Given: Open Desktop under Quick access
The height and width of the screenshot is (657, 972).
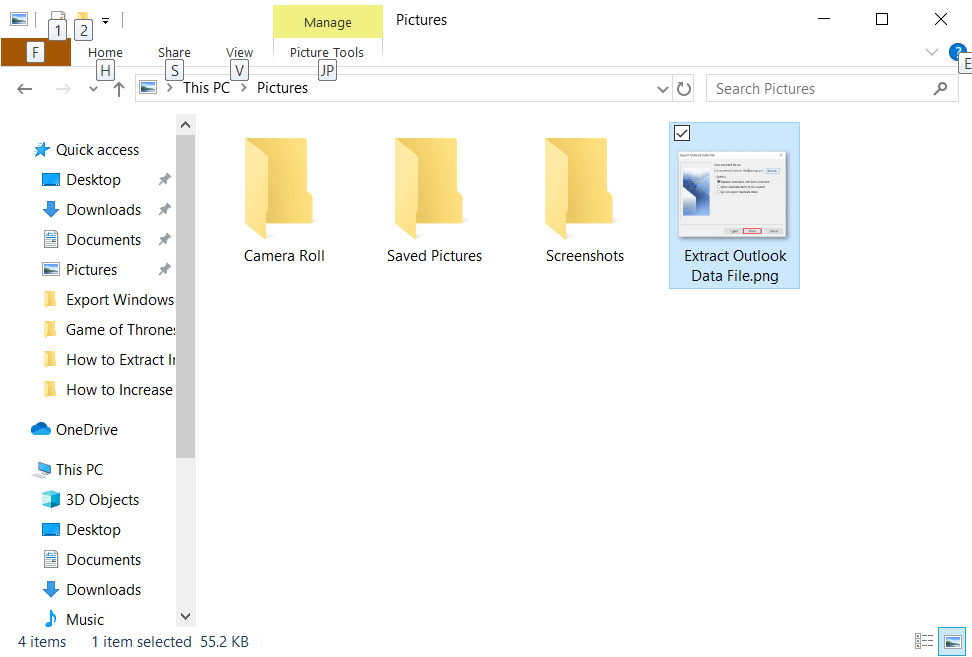Looking at the screenshot, I should pos(93,180).
